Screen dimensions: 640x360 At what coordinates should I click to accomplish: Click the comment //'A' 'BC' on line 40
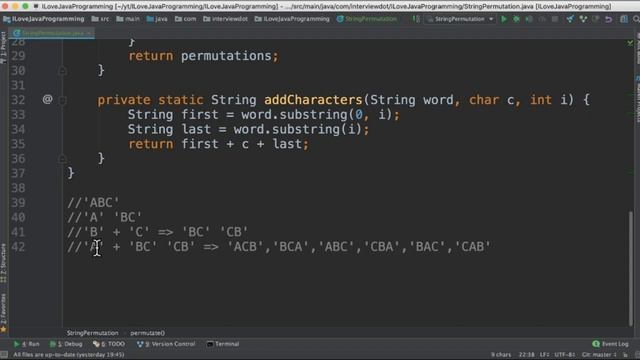[x=104, y=218]
